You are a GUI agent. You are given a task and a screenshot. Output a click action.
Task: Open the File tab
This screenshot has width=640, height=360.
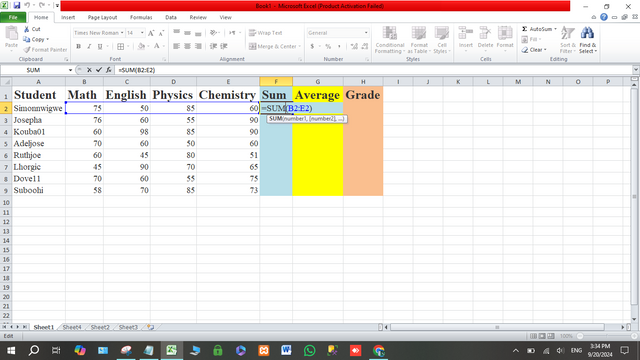(x=13, y=17)
